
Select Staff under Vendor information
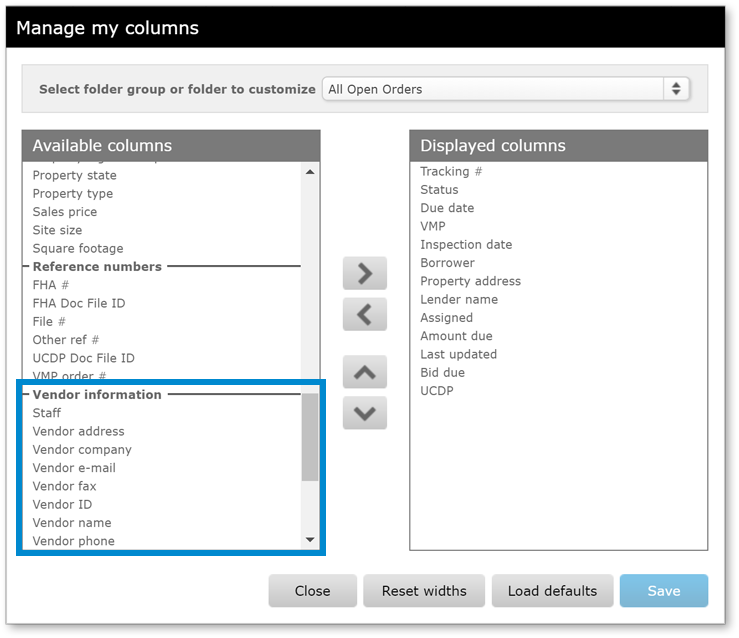tap(46, 413)
